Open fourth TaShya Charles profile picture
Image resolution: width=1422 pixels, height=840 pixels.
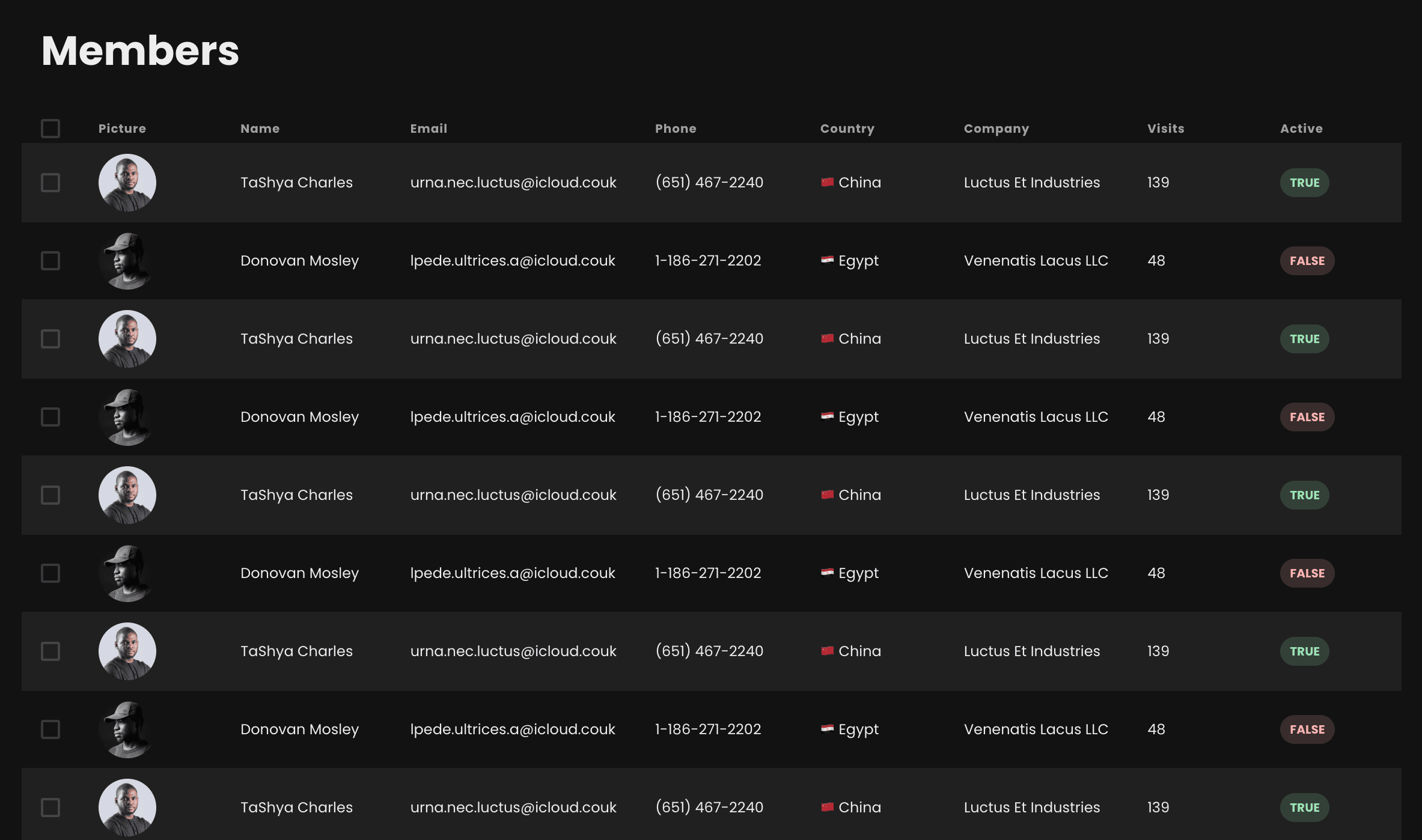click(x=127, y=651)
